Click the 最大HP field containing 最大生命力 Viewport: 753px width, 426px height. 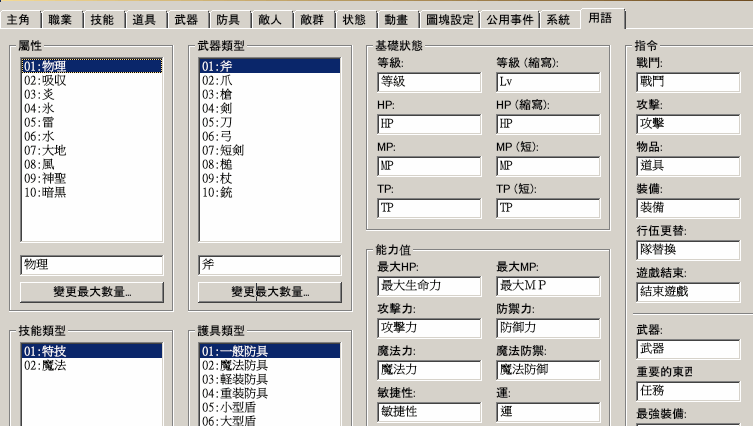(429, 286)
